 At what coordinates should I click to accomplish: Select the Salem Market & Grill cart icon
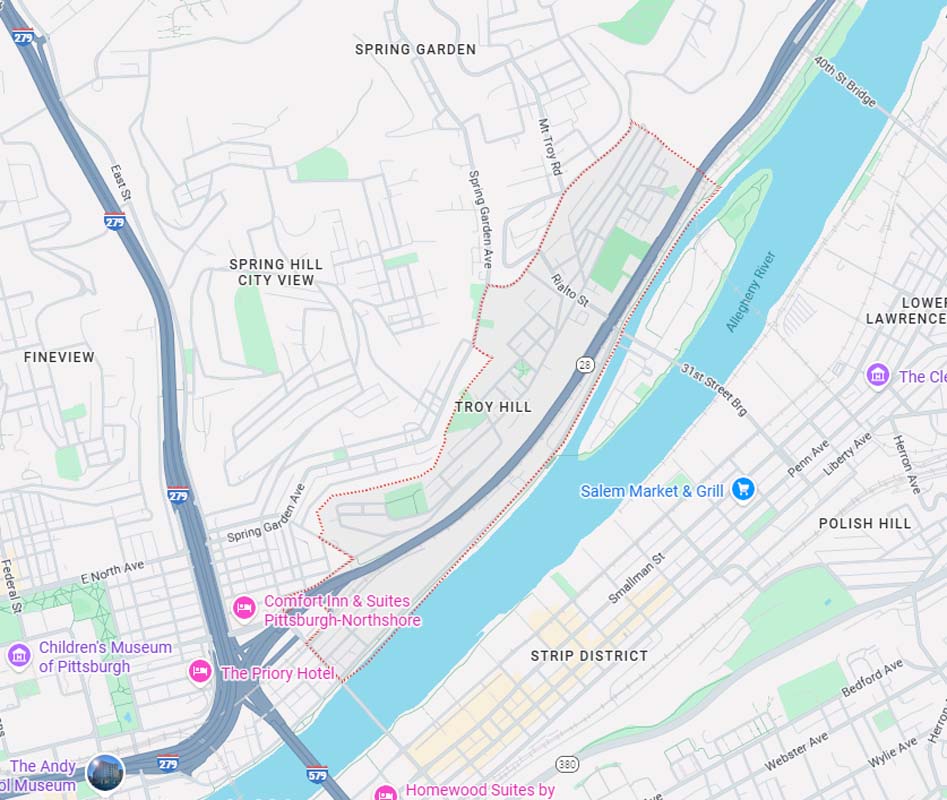743,488
